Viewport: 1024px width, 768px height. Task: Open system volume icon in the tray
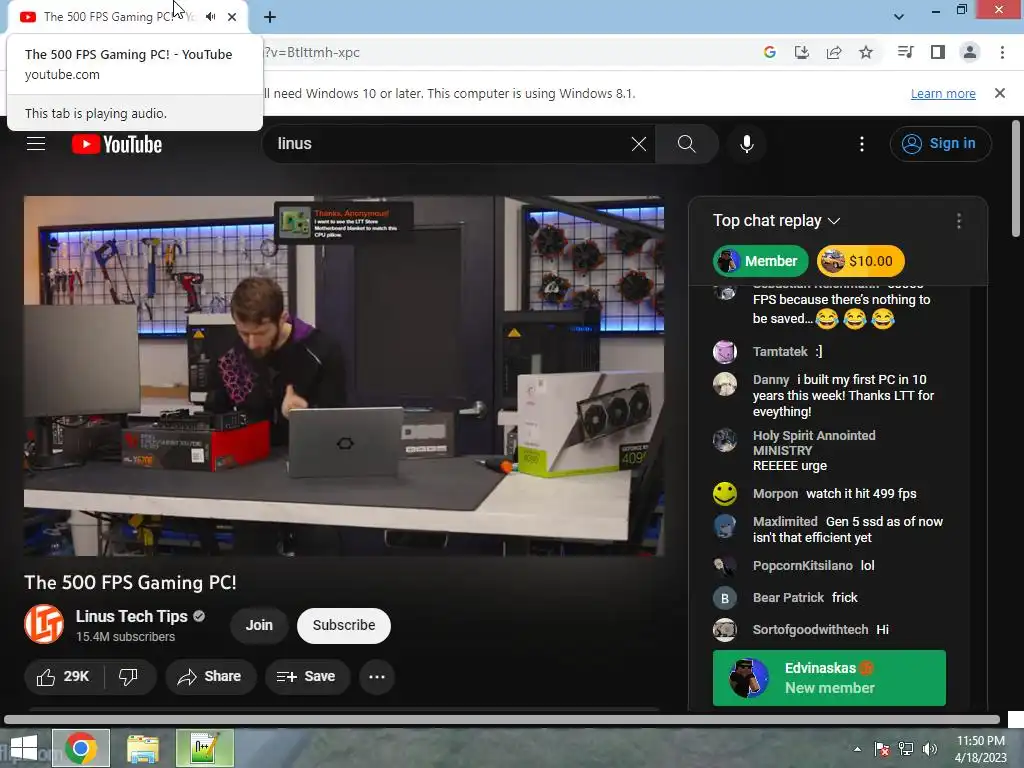tap(929, 749)
